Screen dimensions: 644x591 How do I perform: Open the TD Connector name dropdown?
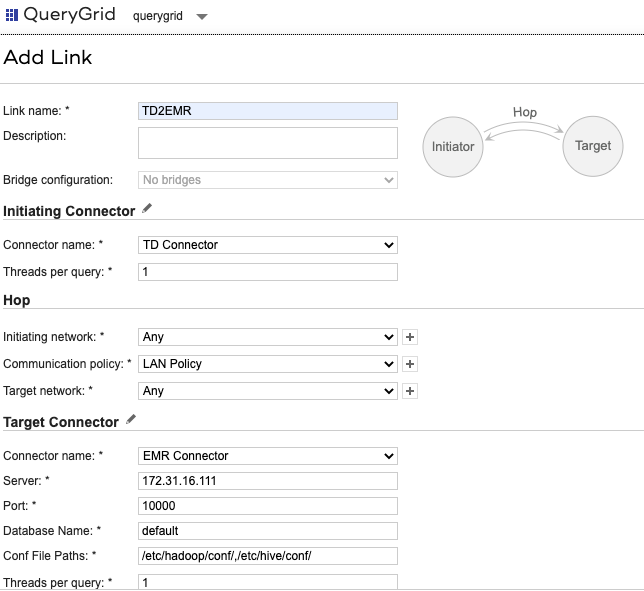267,244
